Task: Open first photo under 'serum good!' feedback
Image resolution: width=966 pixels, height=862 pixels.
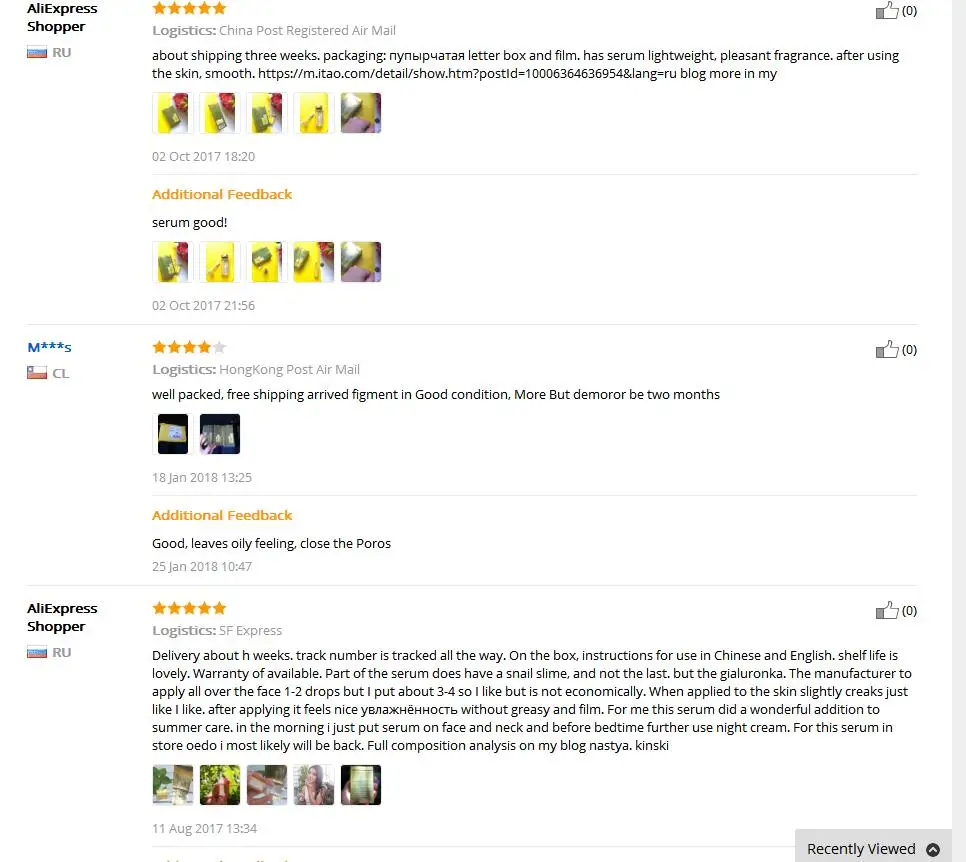Action: [x=173, y=262]
